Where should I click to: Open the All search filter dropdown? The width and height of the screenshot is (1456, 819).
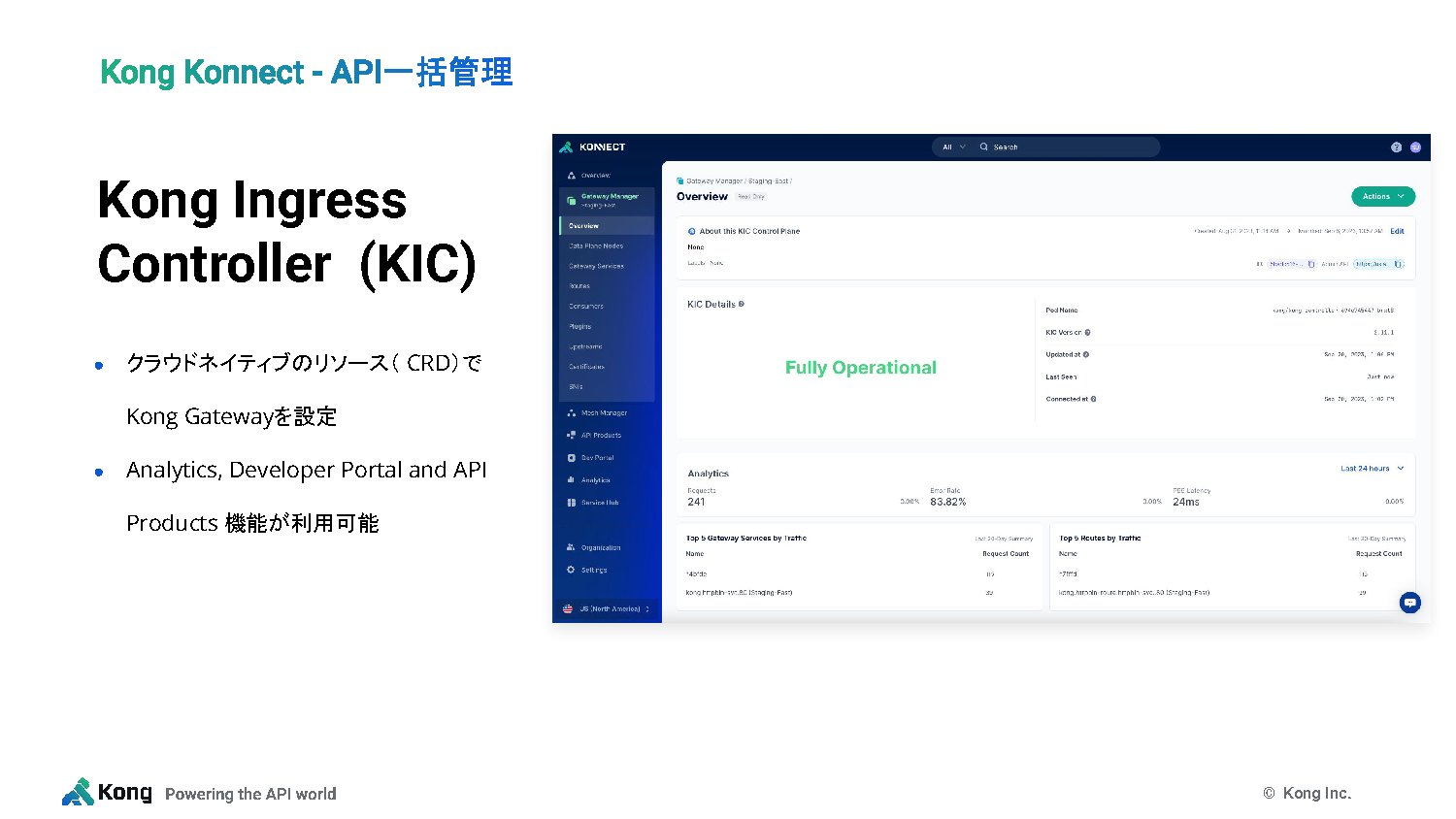953,147
